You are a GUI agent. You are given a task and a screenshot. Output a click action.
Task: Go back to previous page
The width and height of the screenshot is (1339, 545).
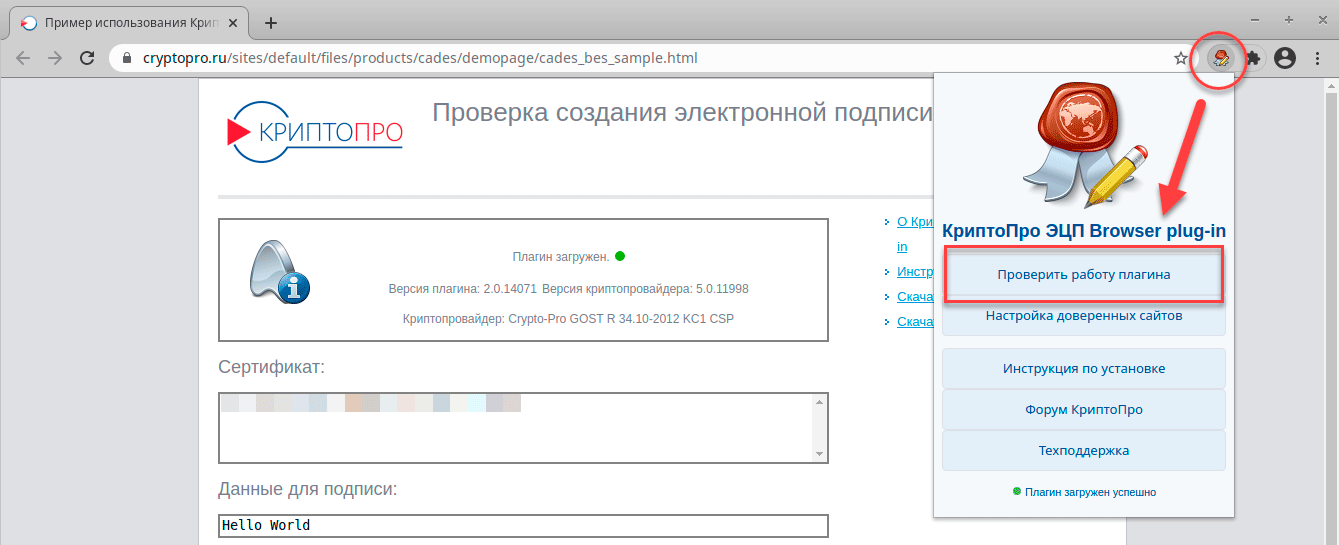(24, 58)
